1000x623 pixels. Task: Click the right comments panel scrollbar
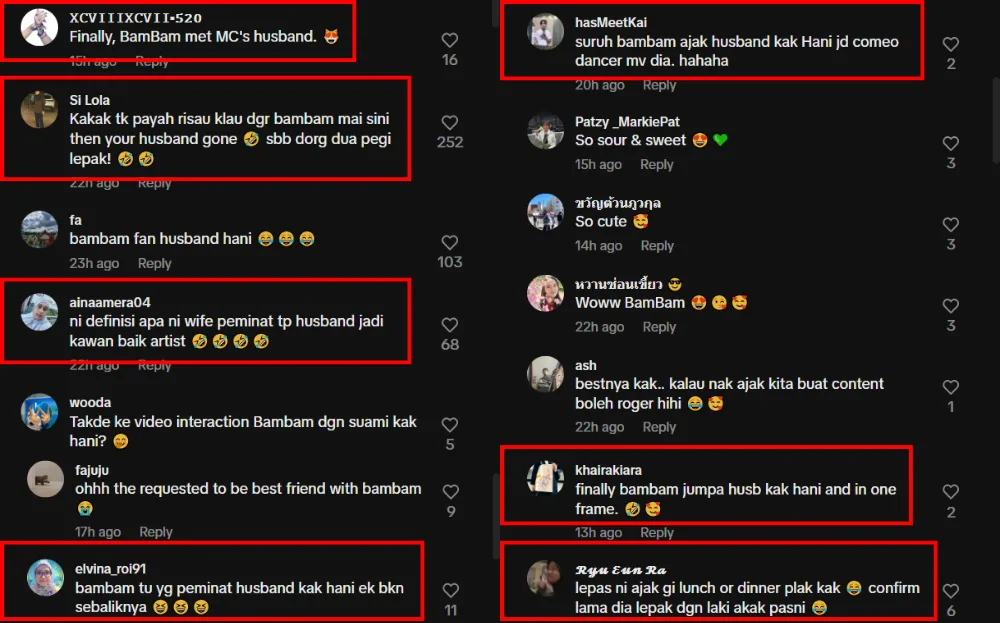coord(996,121)
